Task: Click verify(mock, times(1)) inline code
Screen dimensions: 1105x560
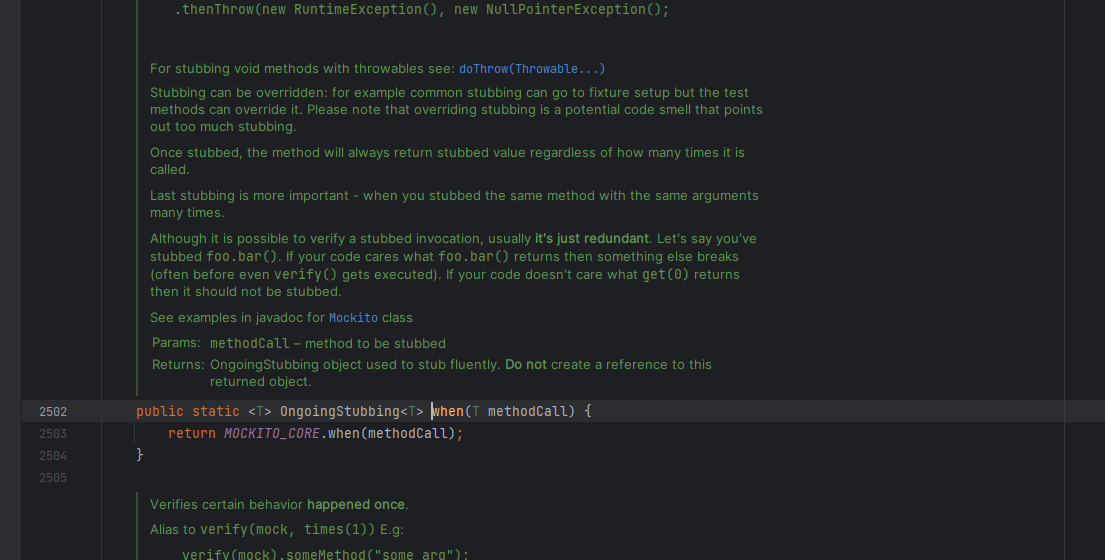Action: pyautogui.click(x=287, y=530)
